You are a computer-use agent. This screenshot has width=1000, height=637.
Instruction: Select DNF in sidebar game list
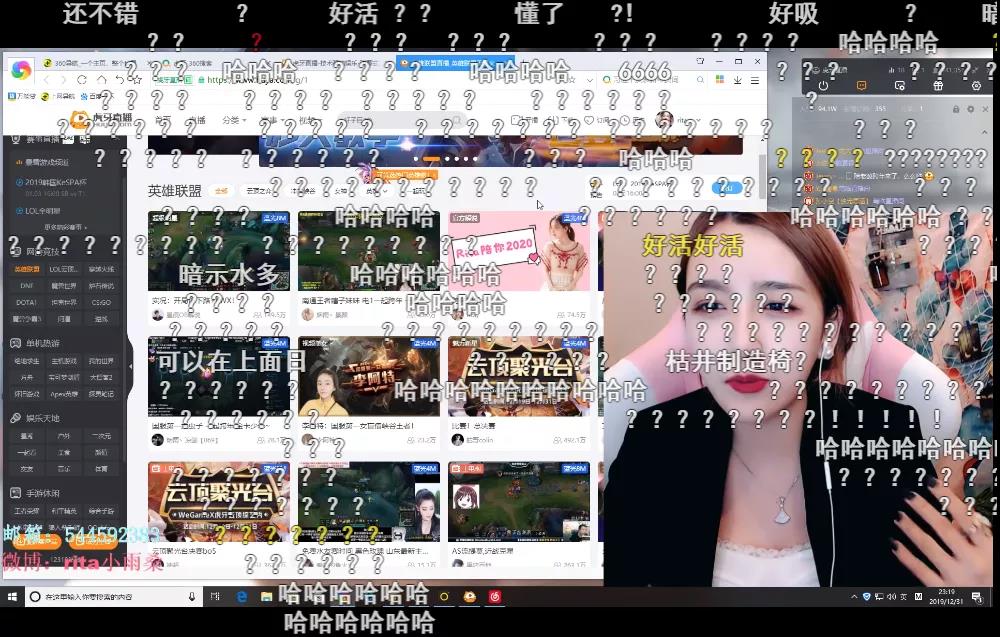27,286
